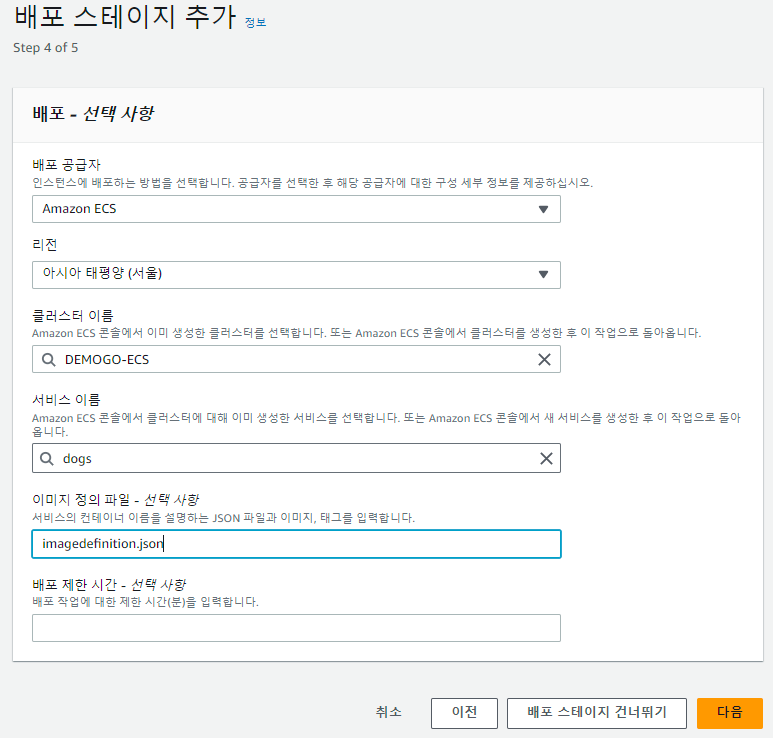Click the 클러스터 이름 field DEMOGO-ECS
The height and width of the screenshot is (738, 773).
(296, 359)
